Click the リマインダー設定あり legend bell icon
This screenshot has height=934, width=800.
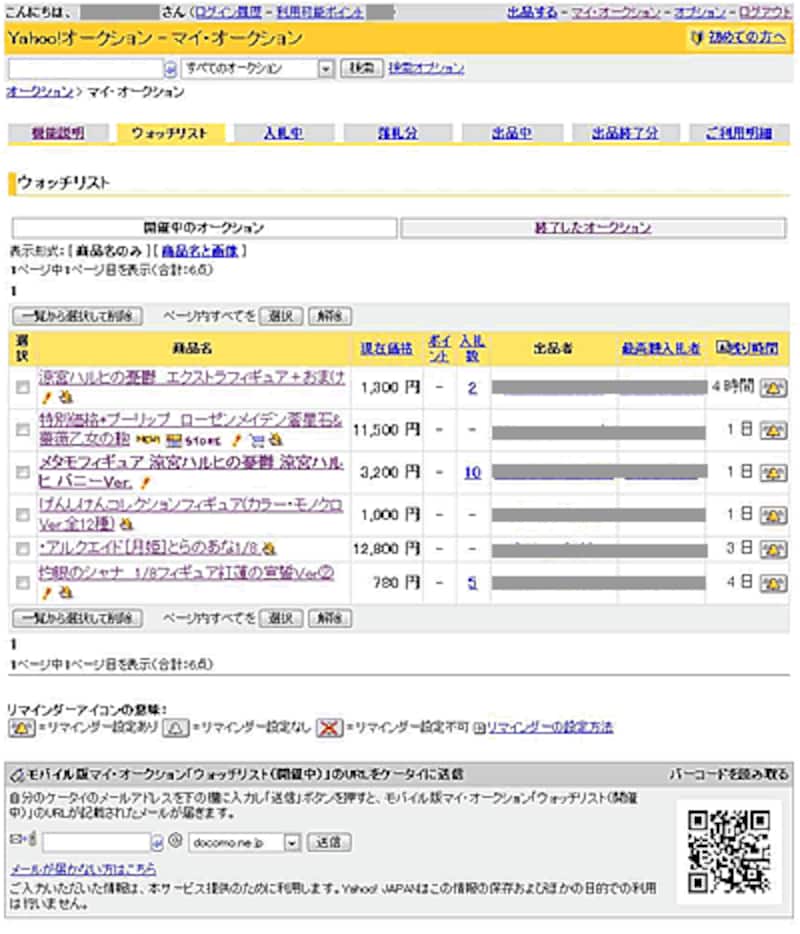coord(21,727)
